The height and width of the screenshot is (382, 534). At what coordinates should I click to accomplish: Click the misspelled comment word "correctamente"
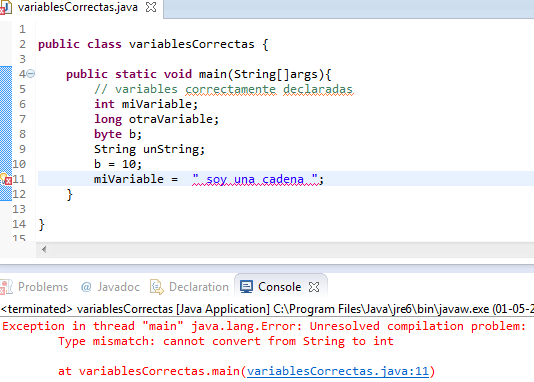(231, 89)
